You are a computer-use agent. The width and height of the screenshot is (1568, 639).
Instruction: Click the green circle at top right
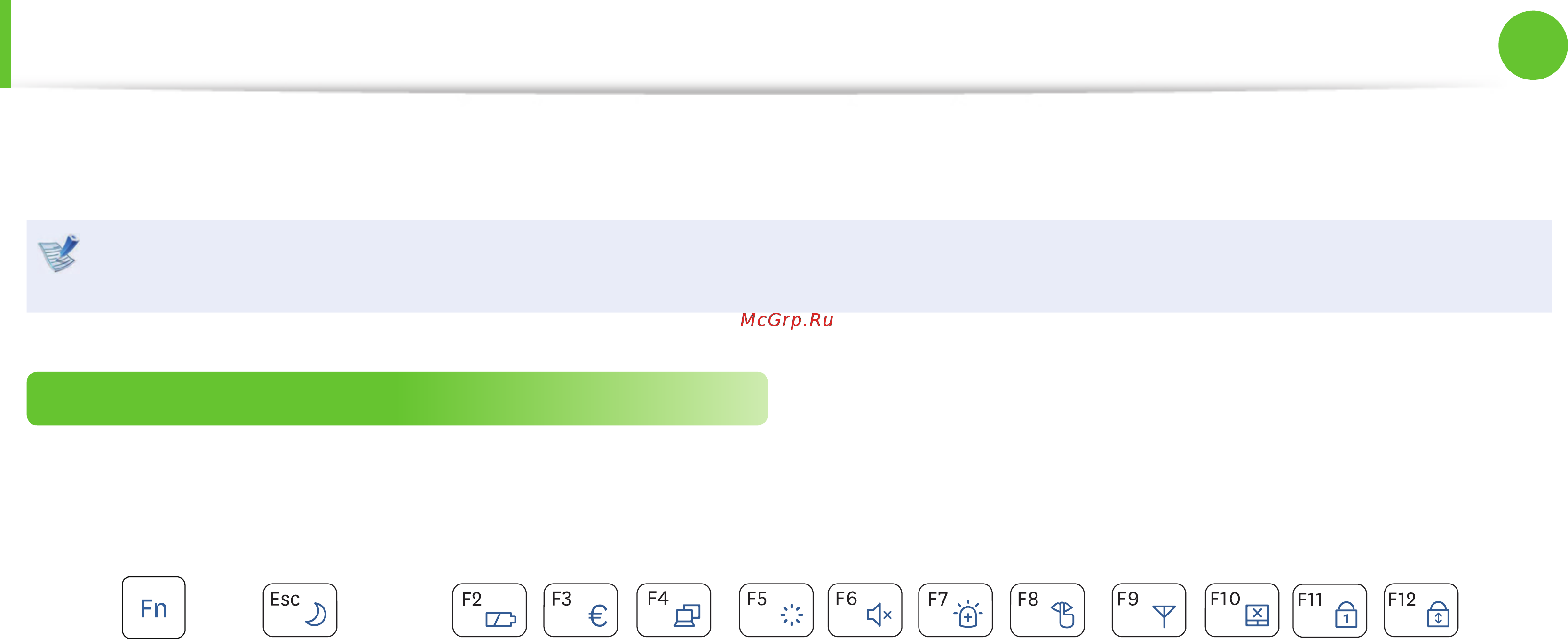point(1533,45)
